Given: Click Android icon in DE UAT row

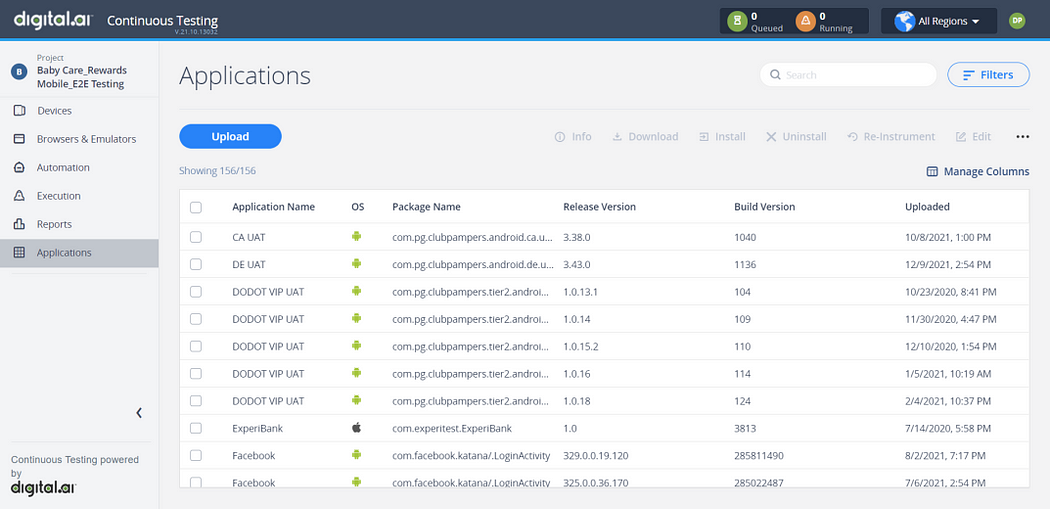Looking at the screenshot, I should (356, 264).
